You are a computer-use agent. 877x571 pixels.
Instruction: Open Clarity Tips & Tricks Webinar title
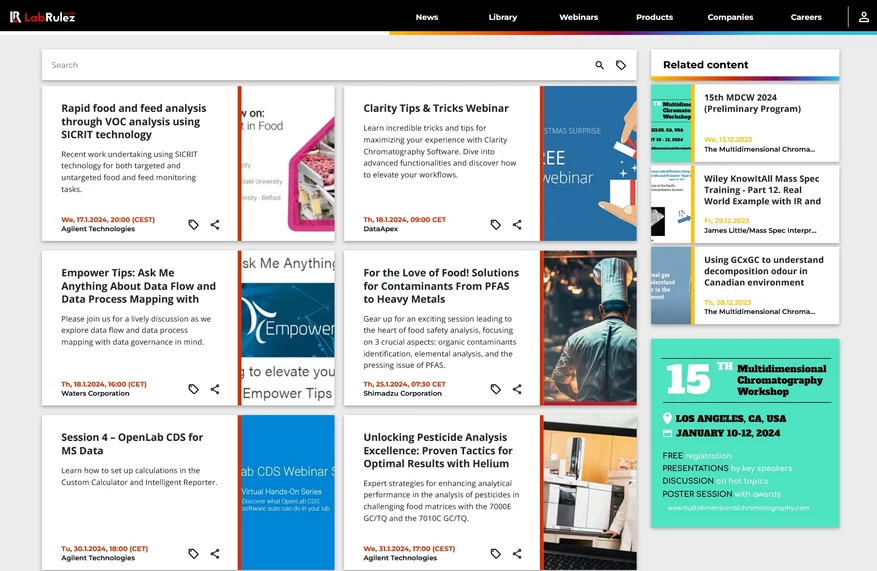(x=436, y=108)
